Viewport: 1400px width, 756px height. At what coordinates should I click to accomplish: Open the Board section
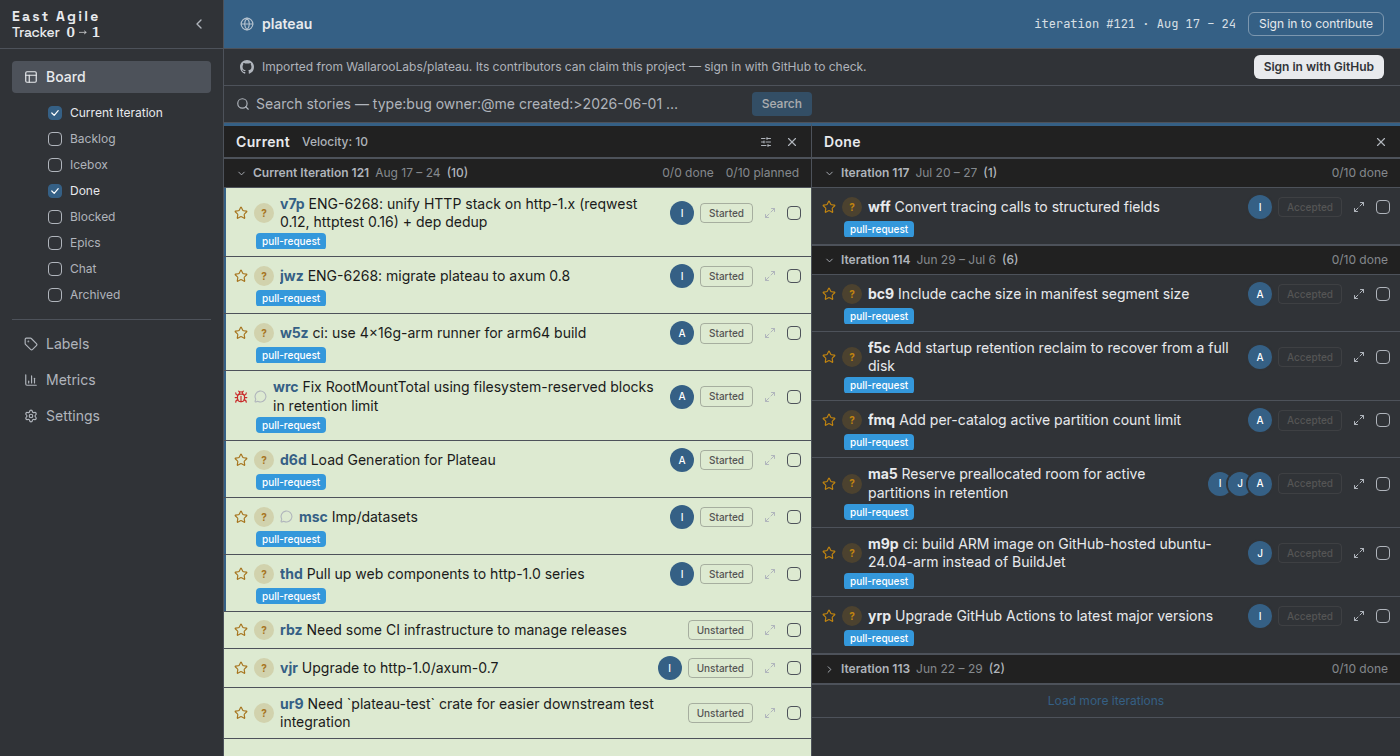coord(111,77)
